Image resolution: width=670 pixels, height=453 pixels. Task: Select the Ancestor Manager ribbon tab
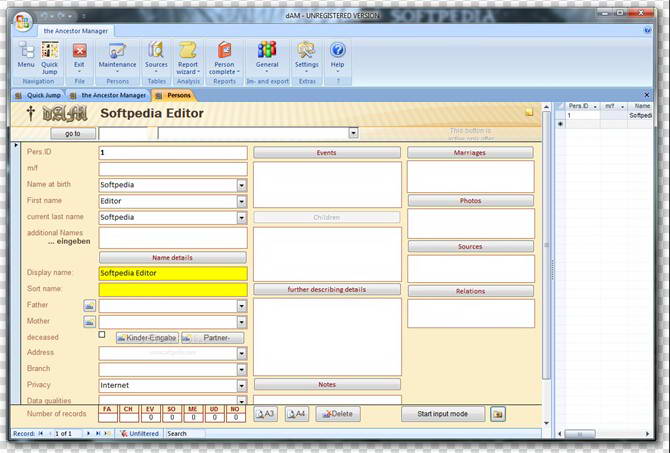point(76,31)
